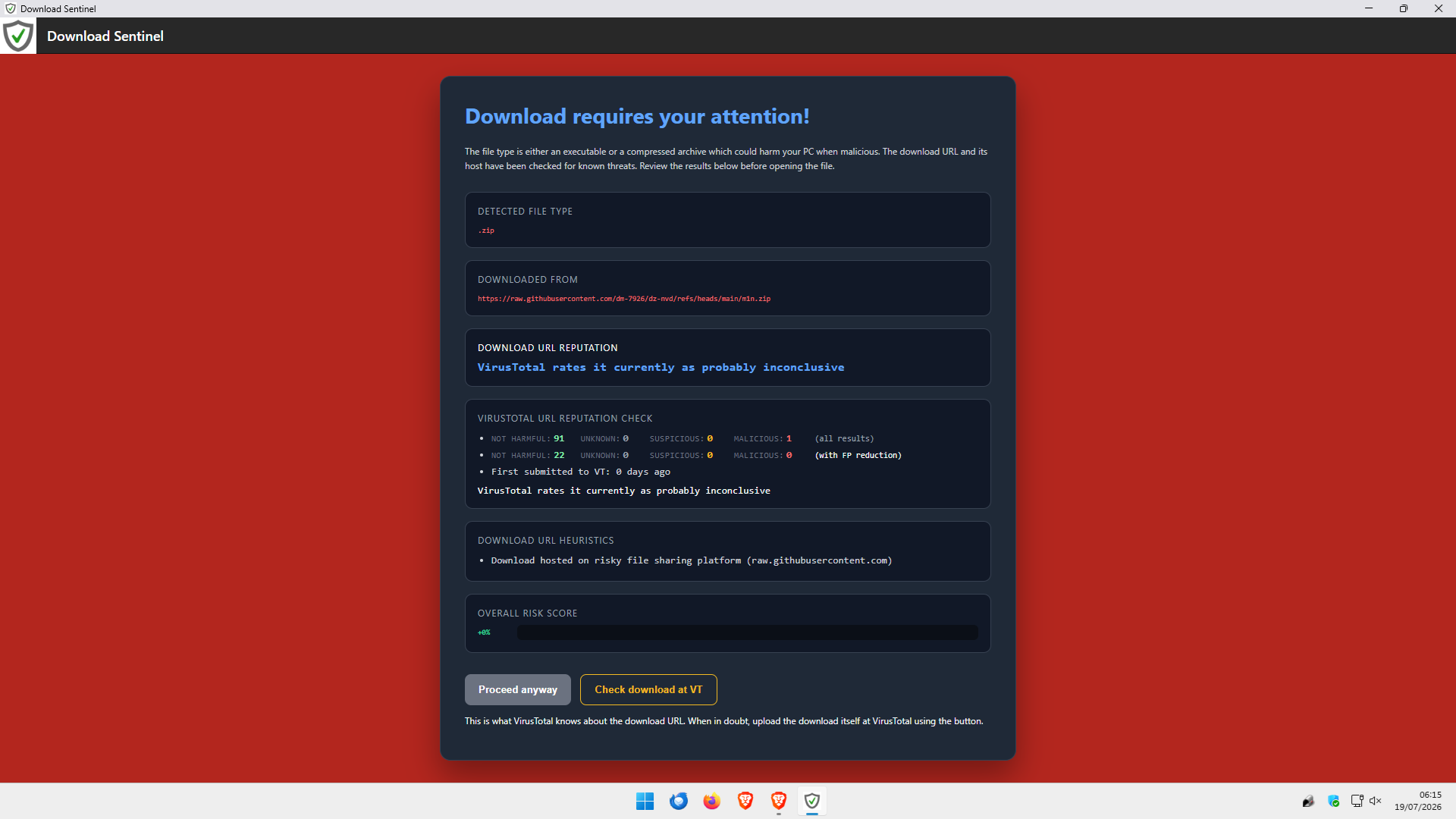The image size is (1456, 819).
Task: Click the 'DOWNLOADED FROM' label
Action: tap(528, 280)
